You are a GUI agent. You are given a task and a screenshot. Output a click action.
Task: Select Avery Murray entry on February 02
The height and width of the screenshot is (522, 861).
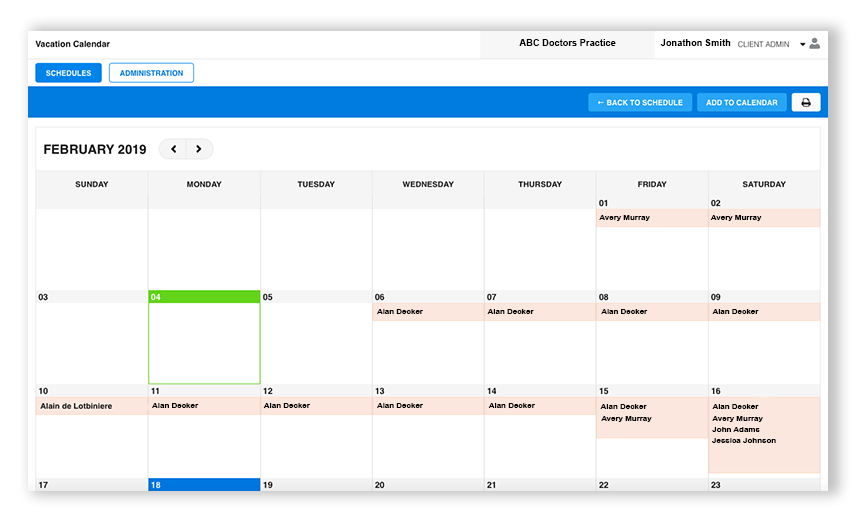(x=764, y=218)
